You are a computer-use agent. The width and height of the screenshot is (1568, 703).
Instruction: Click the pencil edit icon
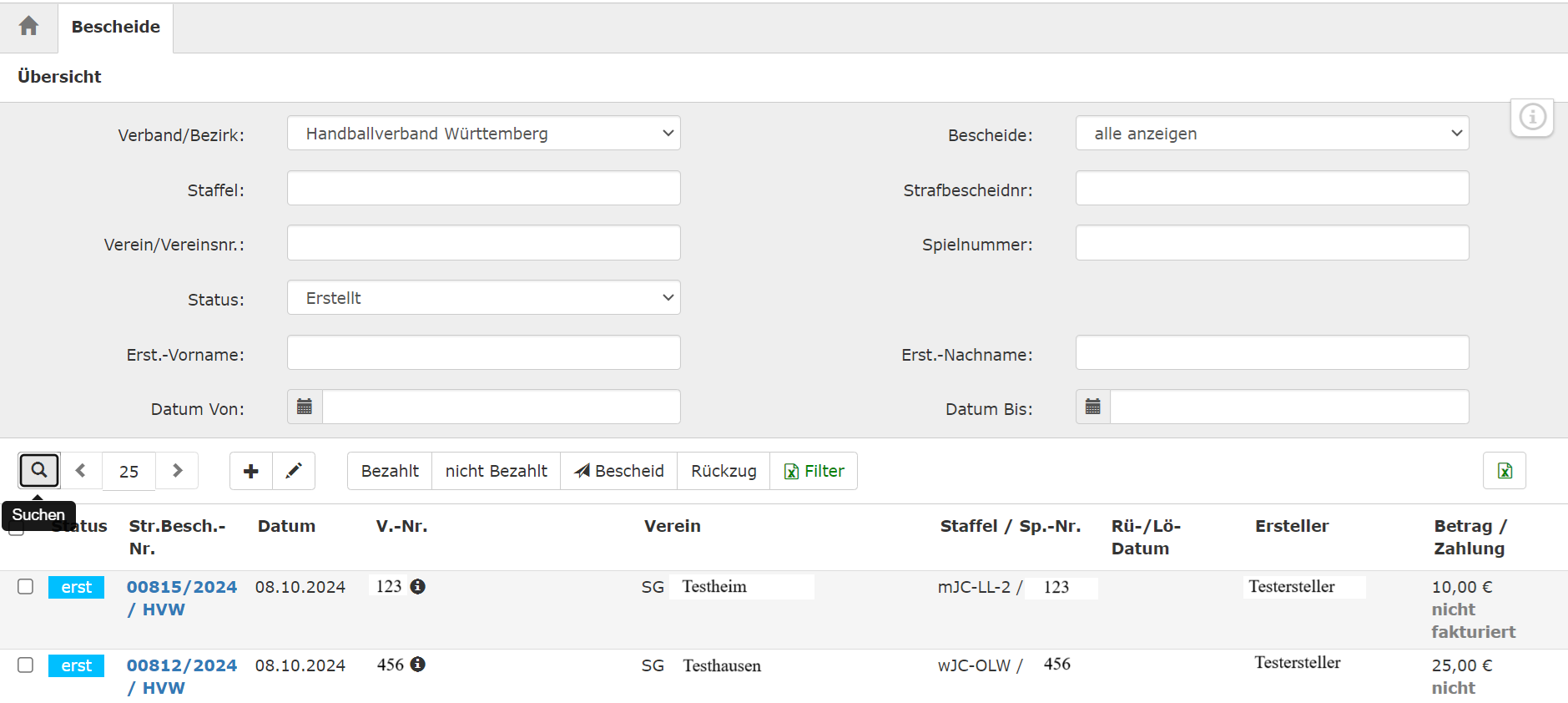[294, 471]
